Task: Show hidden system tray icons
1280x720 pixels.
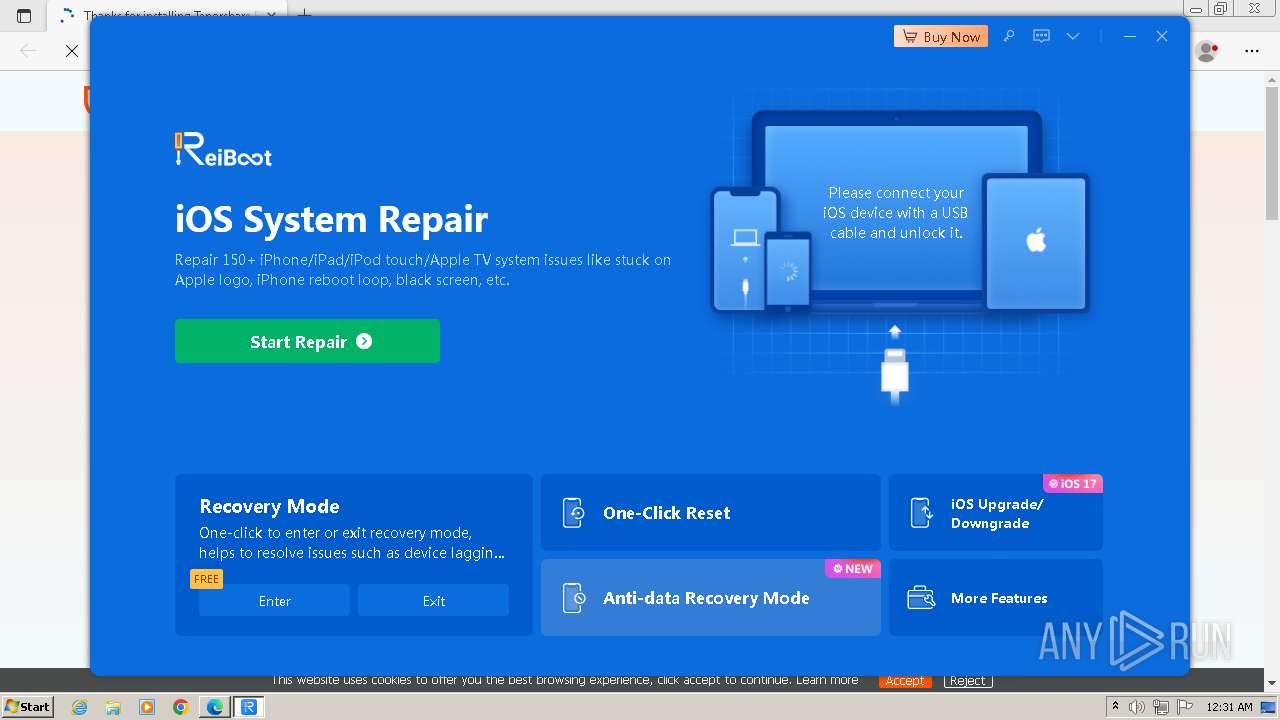Action: 1116,707
